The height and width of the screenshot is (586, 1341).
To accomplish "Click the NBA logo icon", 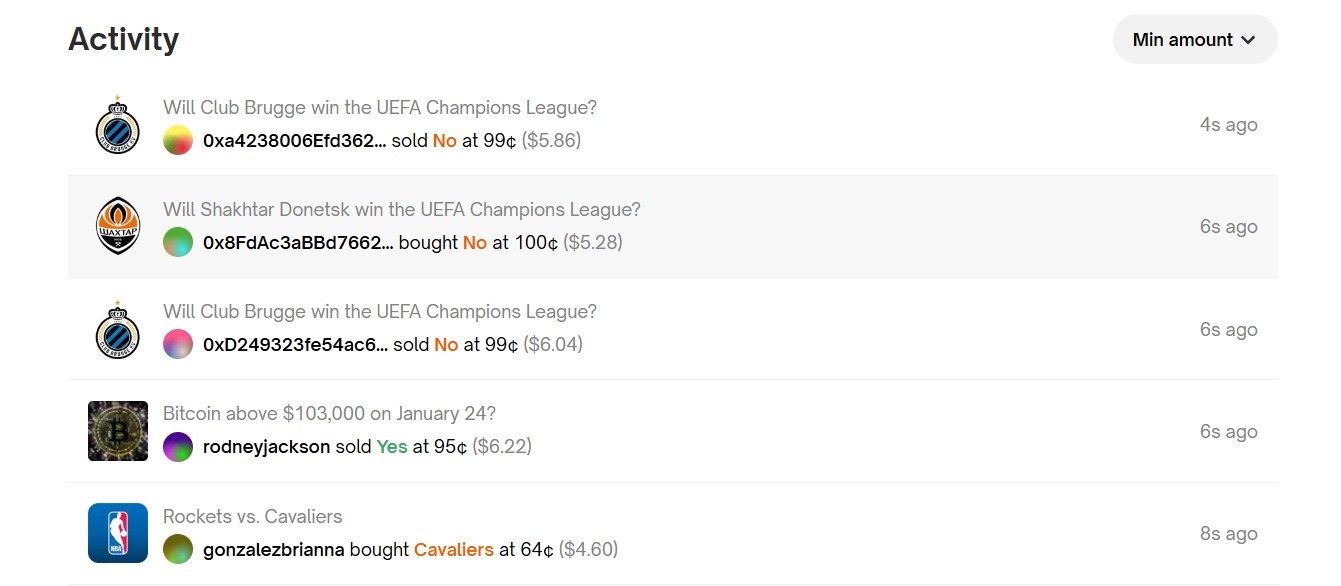I will click(x=118, y=534).
